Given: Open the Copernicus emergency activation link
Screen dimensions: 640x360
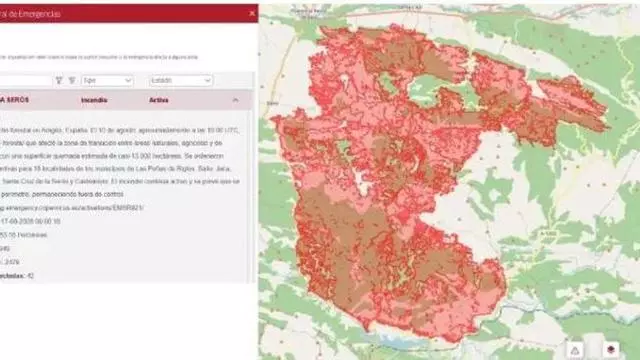Looking at the screenshot, I should (72, 208).
